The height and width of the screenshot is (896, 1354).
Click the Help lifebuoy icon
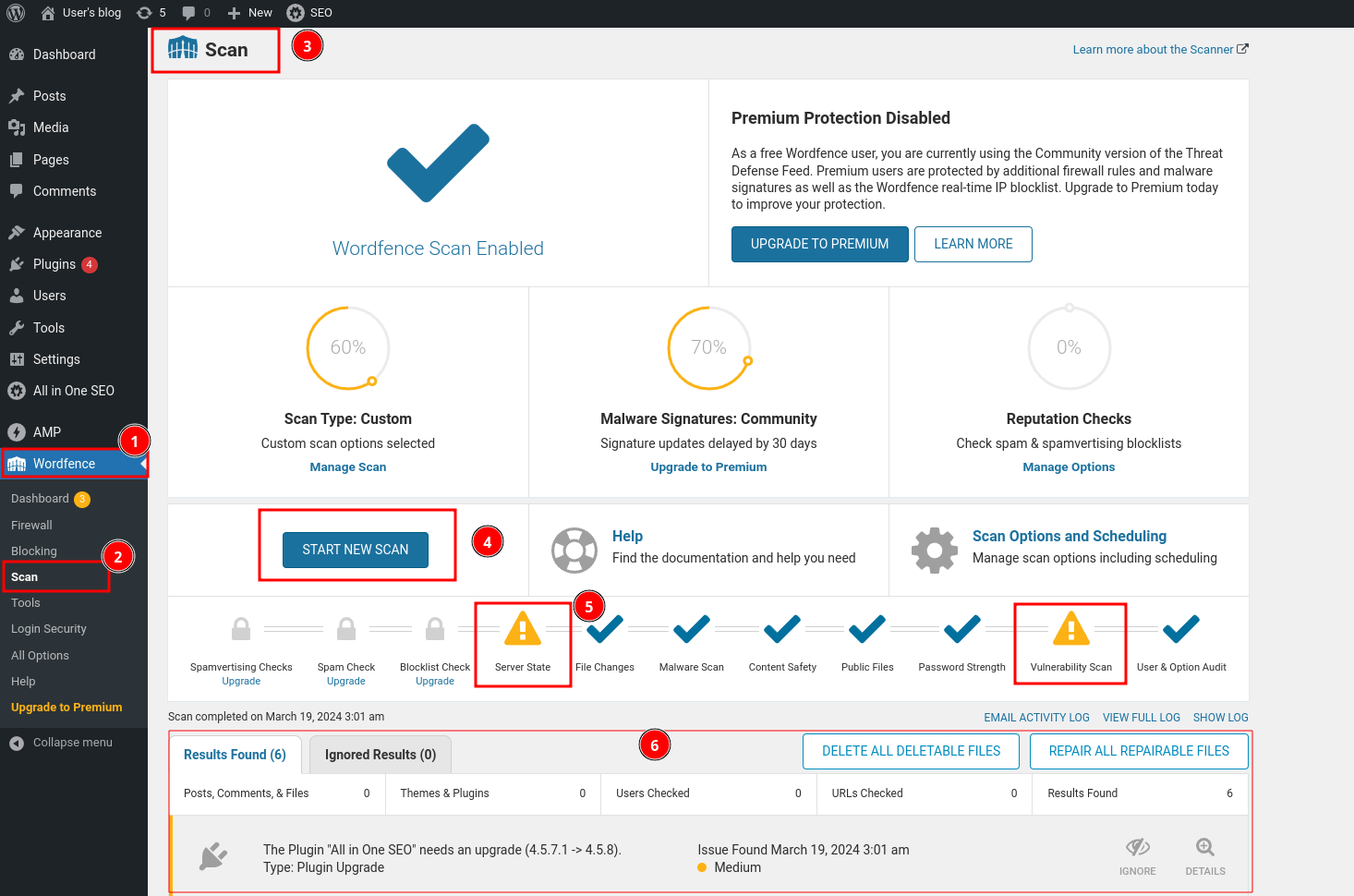tap(574, 551)
